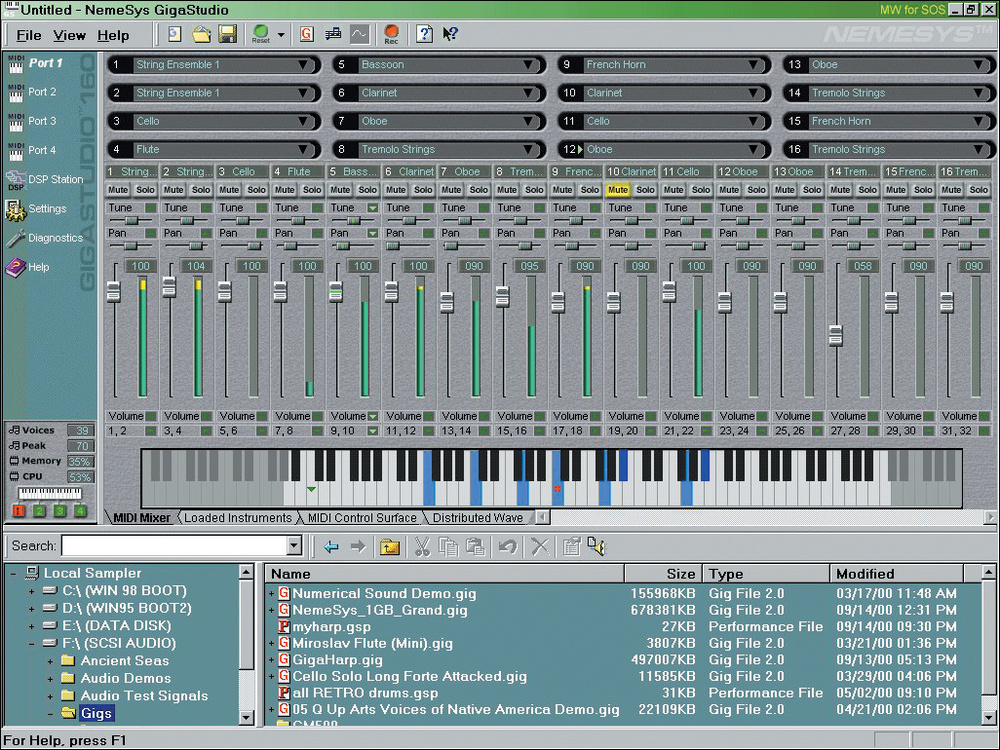
Task: Click the green Reset button in toolbar
Action: tap(261, 33)
